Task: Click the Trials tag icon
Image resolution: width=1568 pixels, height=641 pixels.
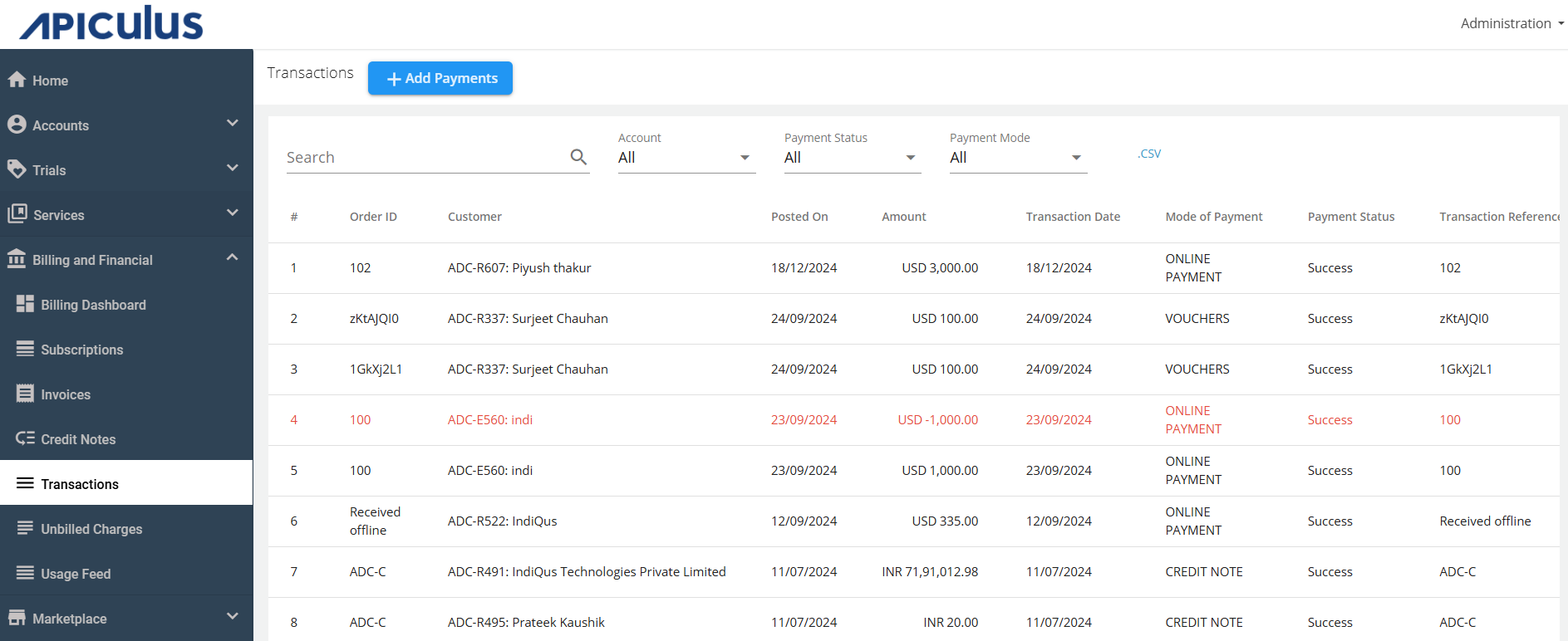Action: pos(17,169)
